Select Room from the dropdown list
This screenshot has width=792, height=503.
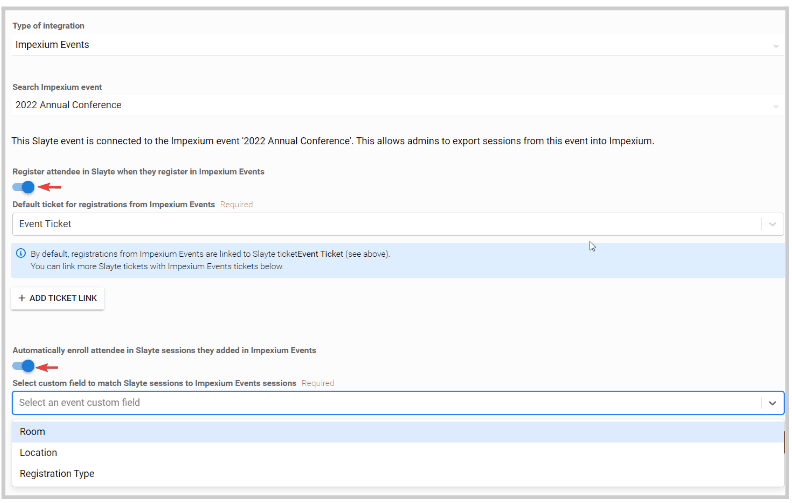398,432
